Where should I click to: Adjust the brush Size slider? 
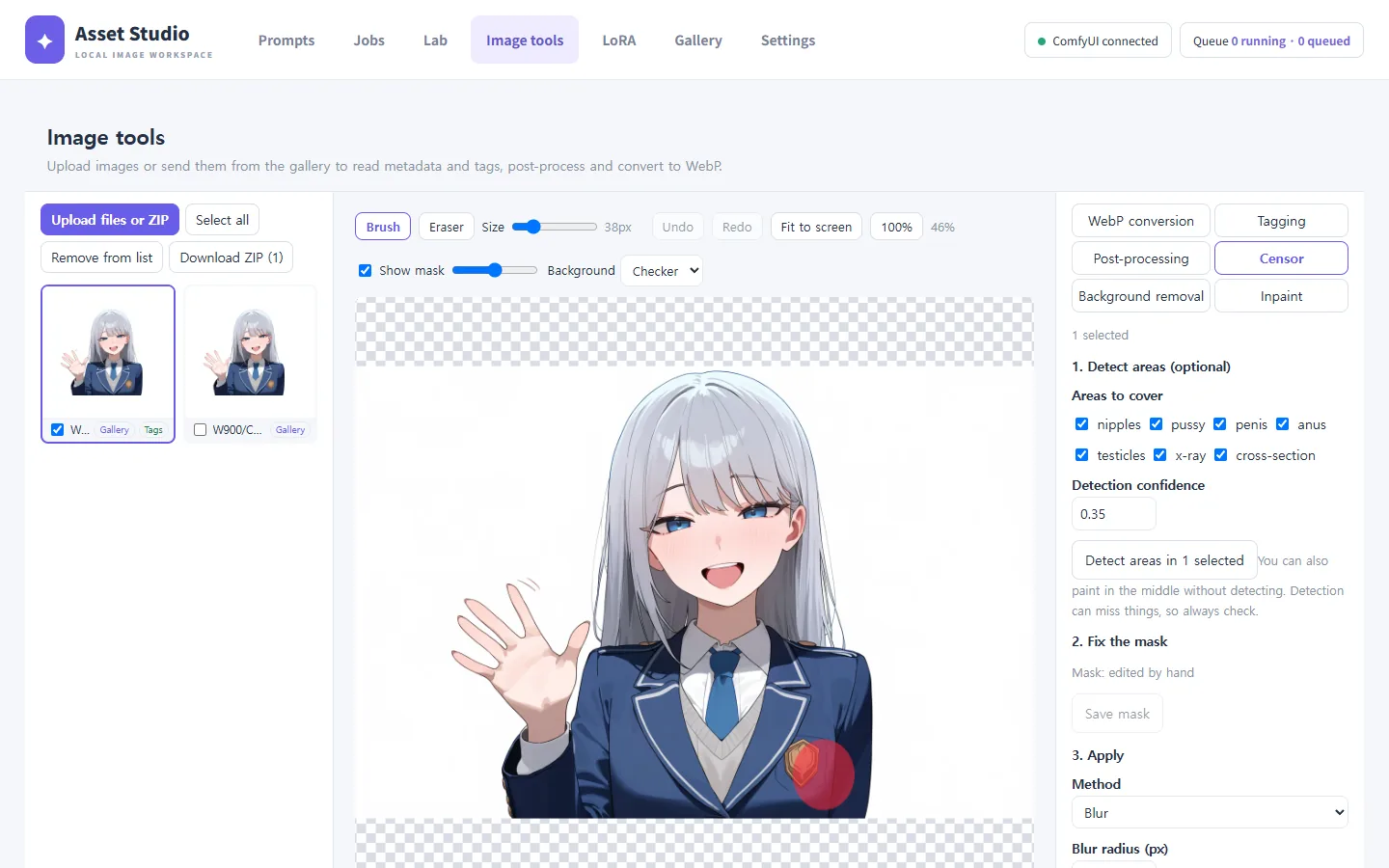click(555, 227)
